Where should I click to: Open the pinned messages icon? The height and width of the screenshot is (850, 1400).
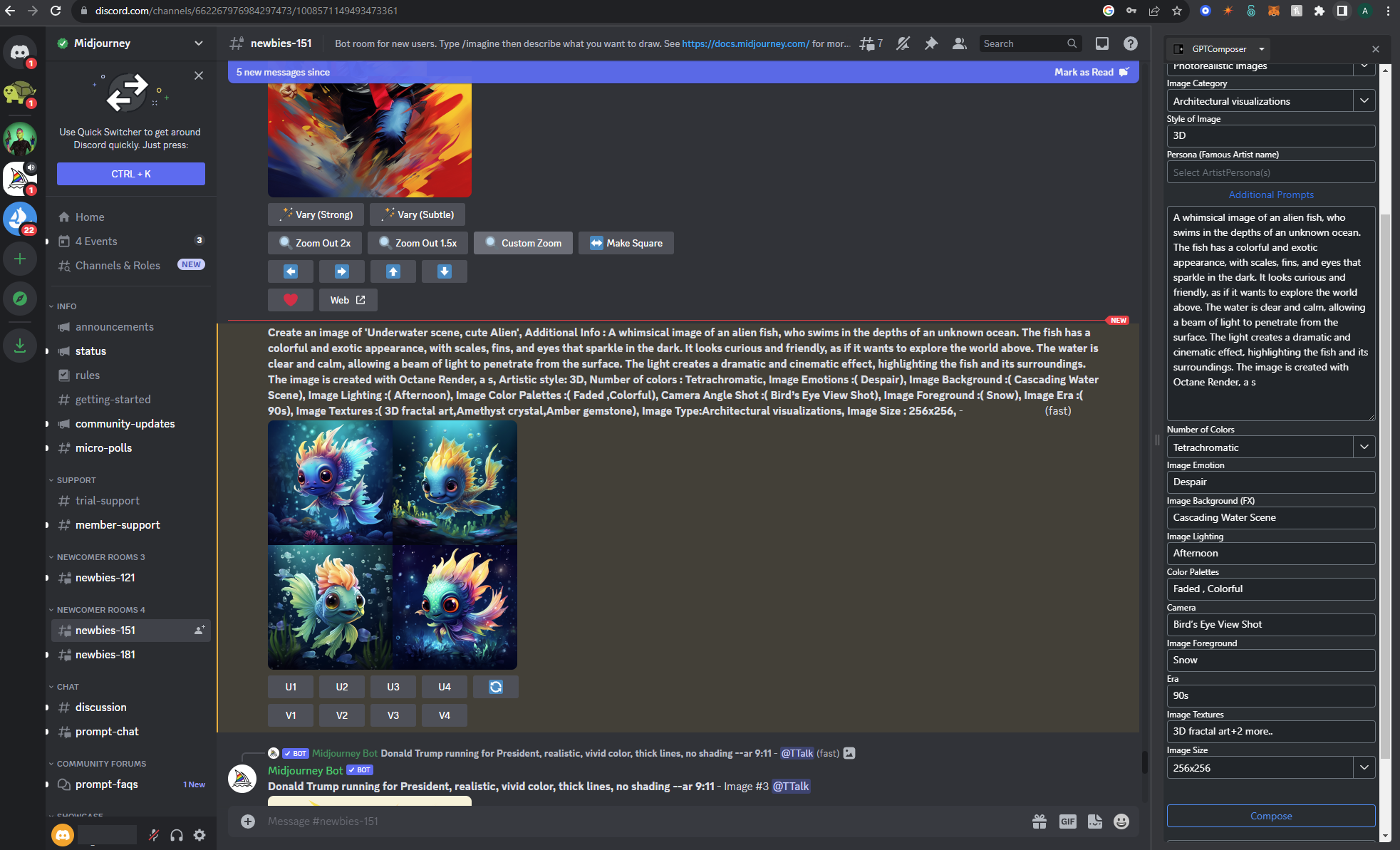coord(931,43)
